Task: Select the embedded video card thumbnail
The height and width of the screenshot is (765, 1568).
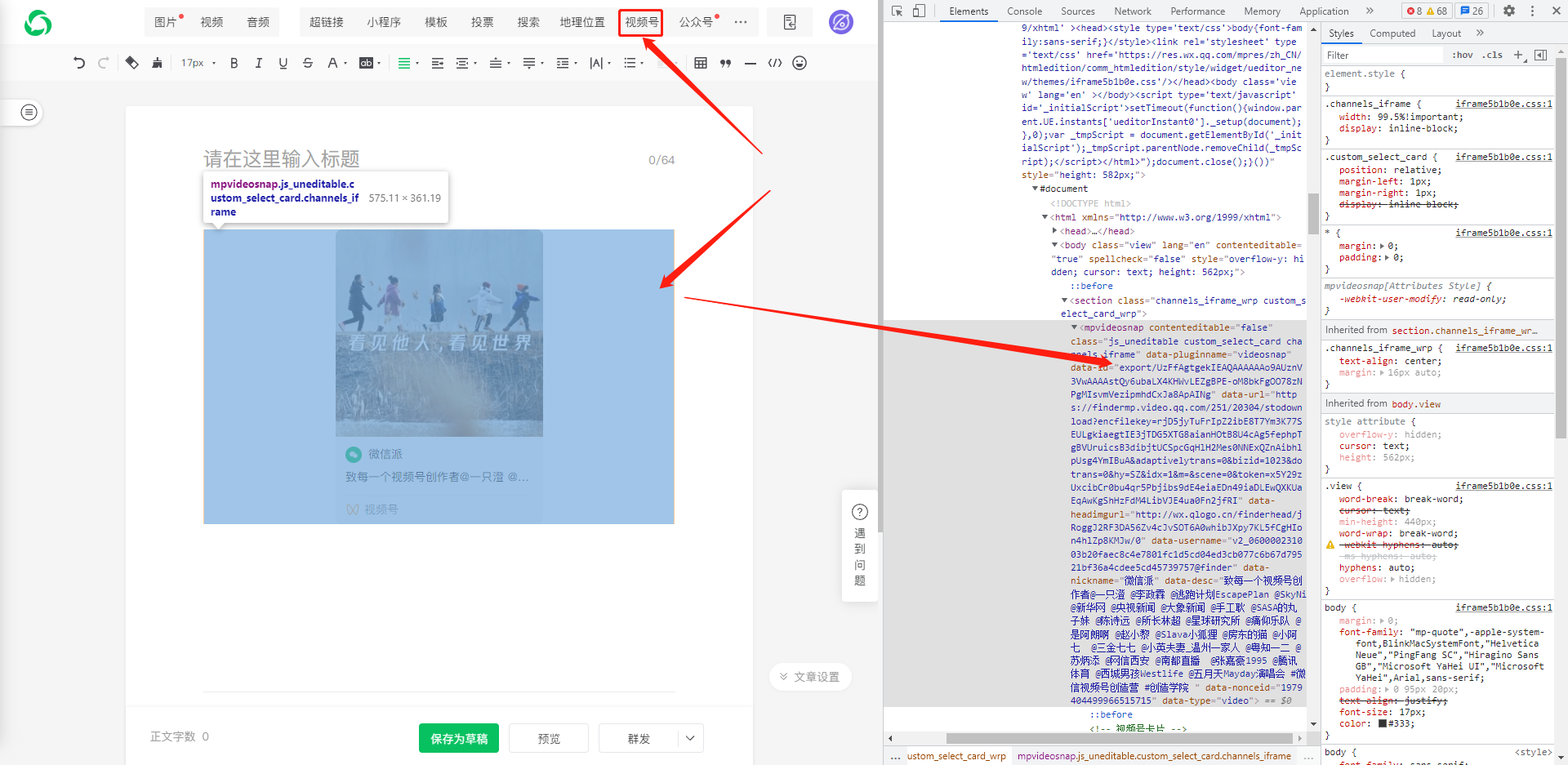Action: tap(439, 333)
